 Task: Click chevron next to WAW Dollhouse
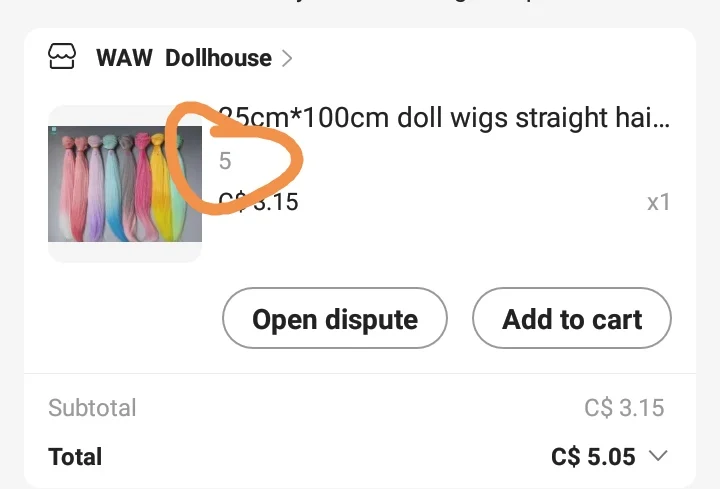point(287,58)
